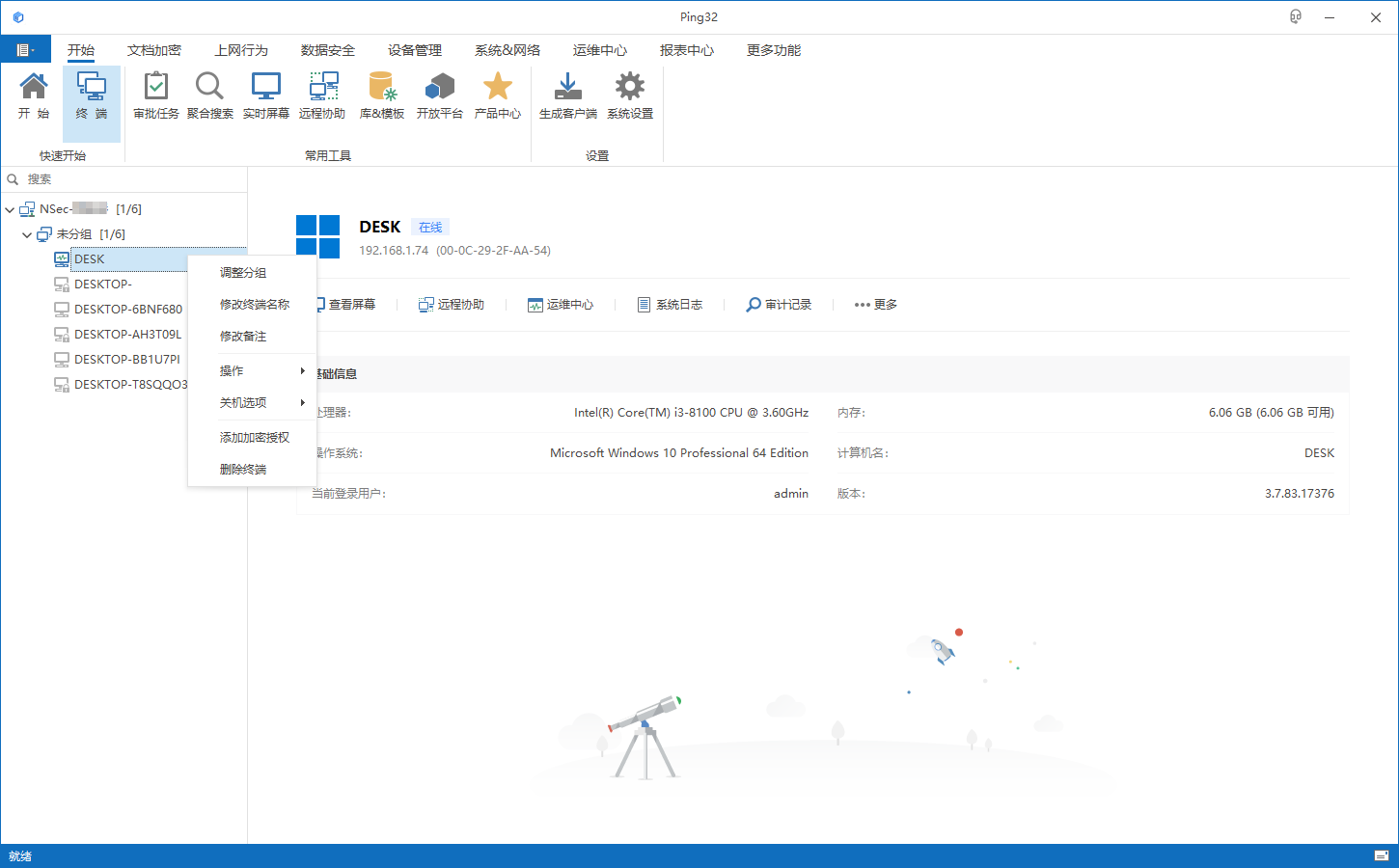Click 生成客户端 generate client icon
This screenshot has width=1399, height=868.
click(567, 96)
